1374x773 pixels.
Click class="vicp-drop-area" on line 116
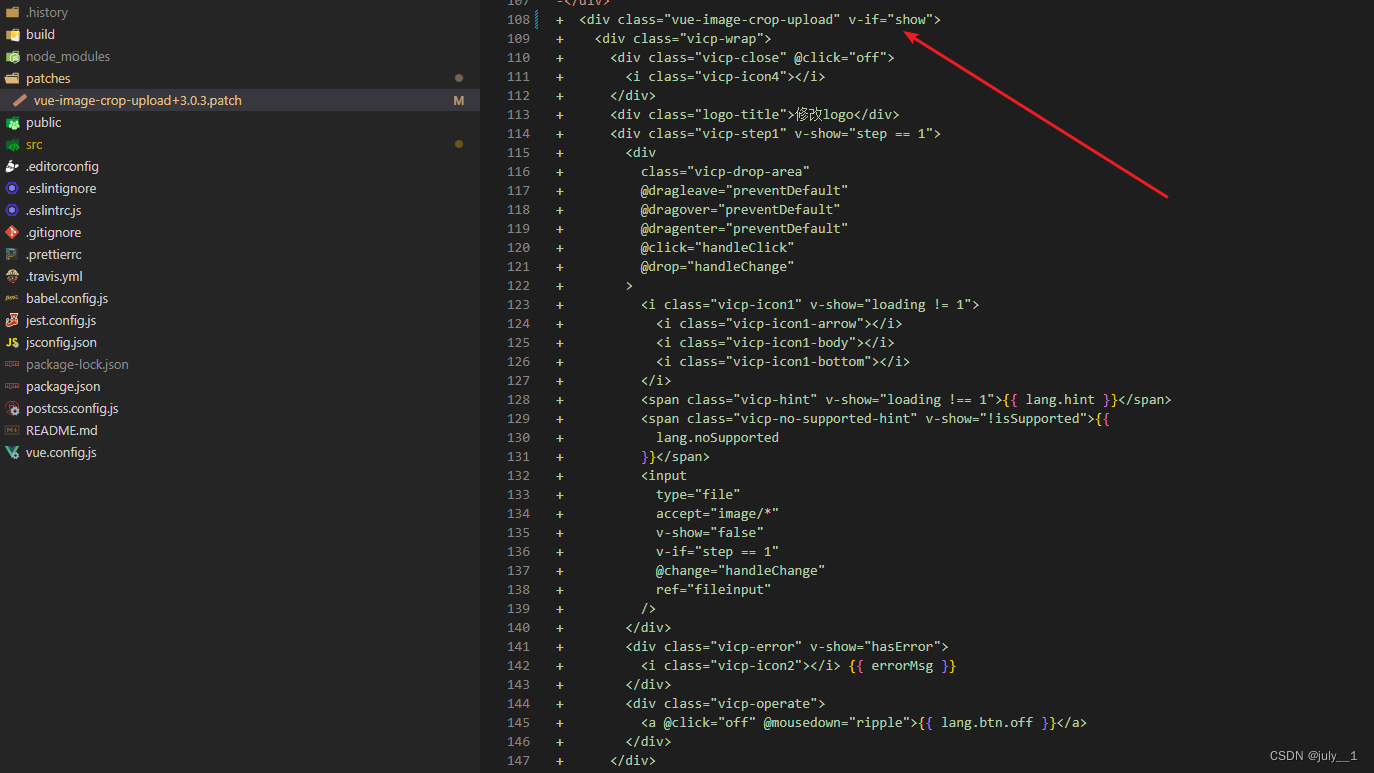click(x=725, y=172)
